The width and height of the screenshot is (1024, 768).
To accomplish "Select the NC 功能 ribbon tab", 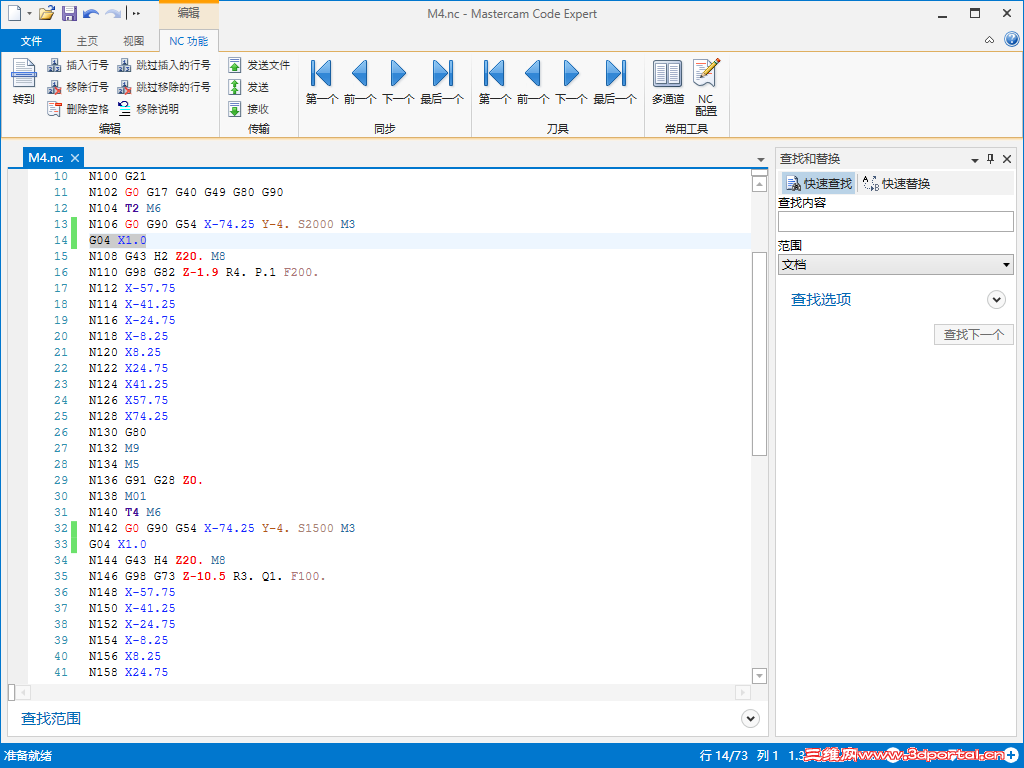I will point(189,40).
